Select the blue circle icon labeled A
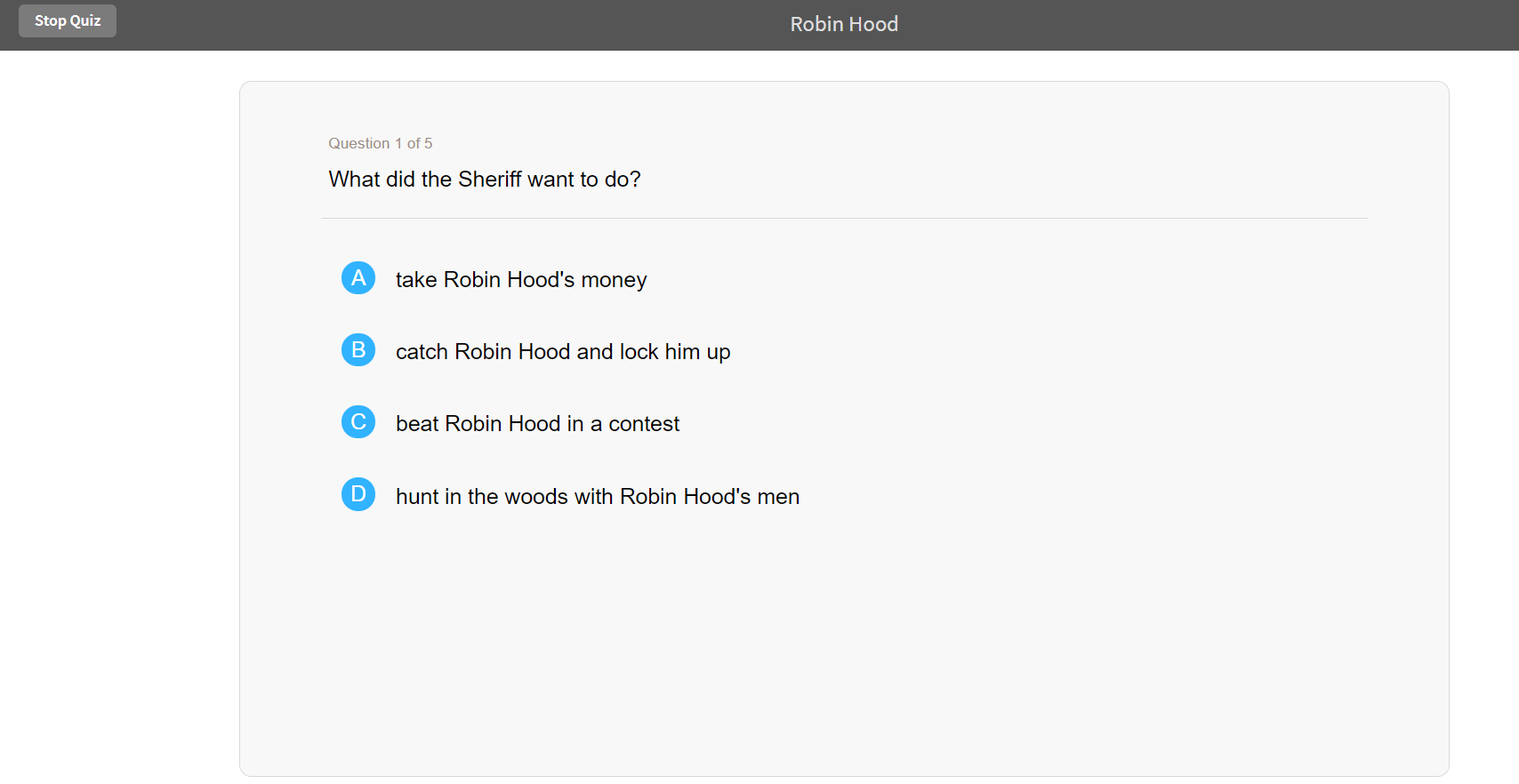 pyautogui.click(x=358, y=278)
